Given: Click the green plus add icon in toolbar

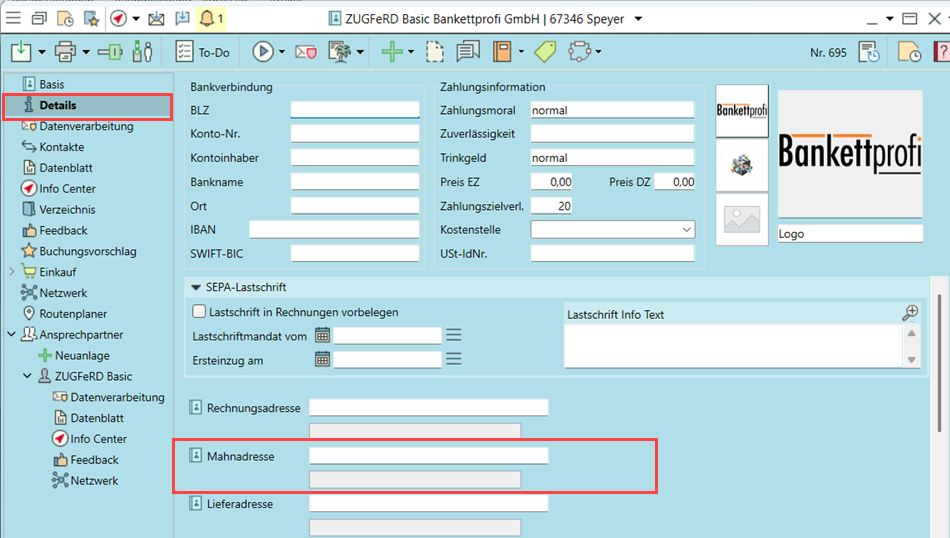Looking at the screenshot, I should (392, 51).
